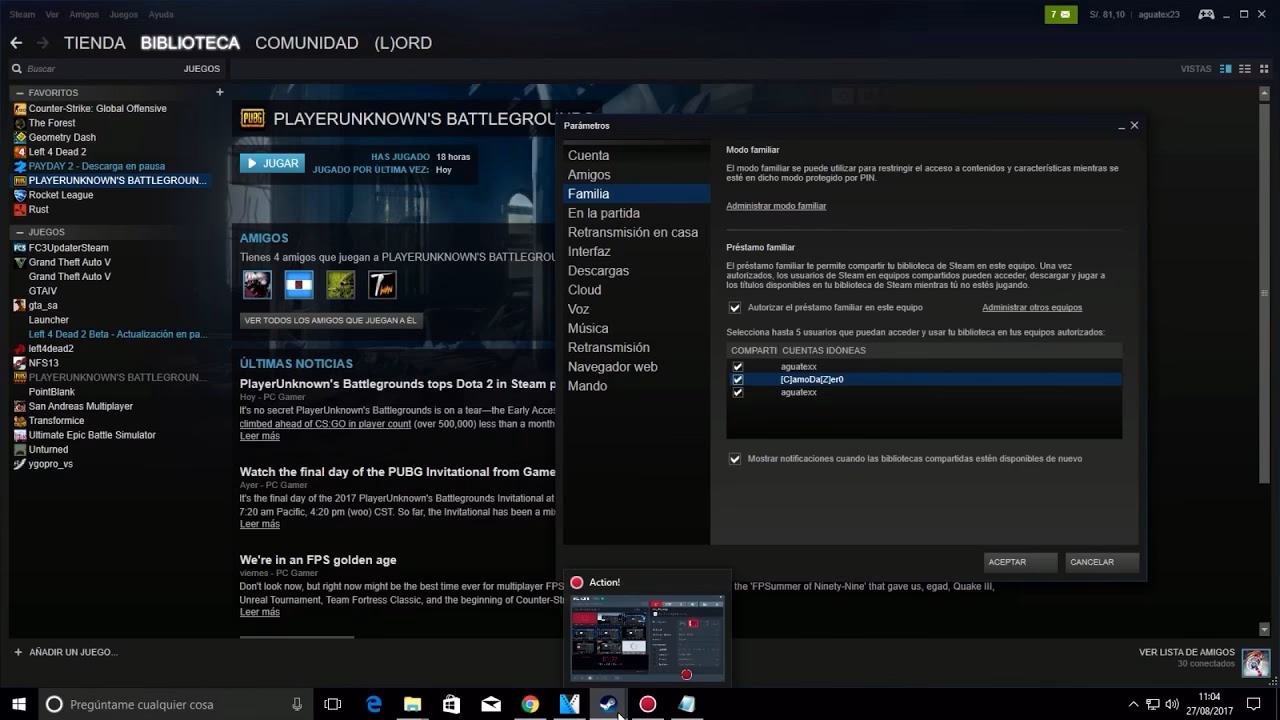Add to Favoritos with plus icon

pos(220,92)
